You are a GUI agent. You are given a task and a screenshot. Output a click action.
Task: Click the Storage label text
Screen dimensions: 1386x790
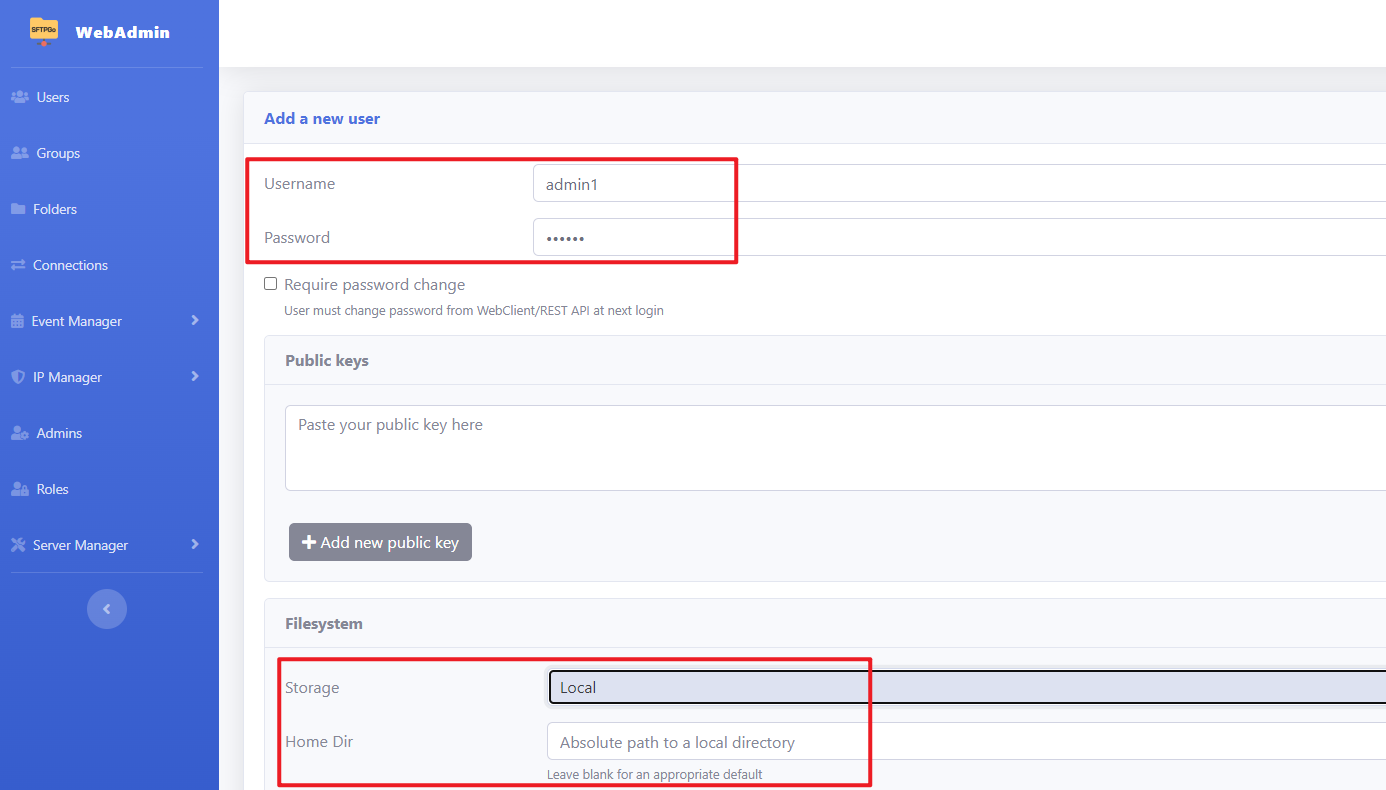point(312,687)
